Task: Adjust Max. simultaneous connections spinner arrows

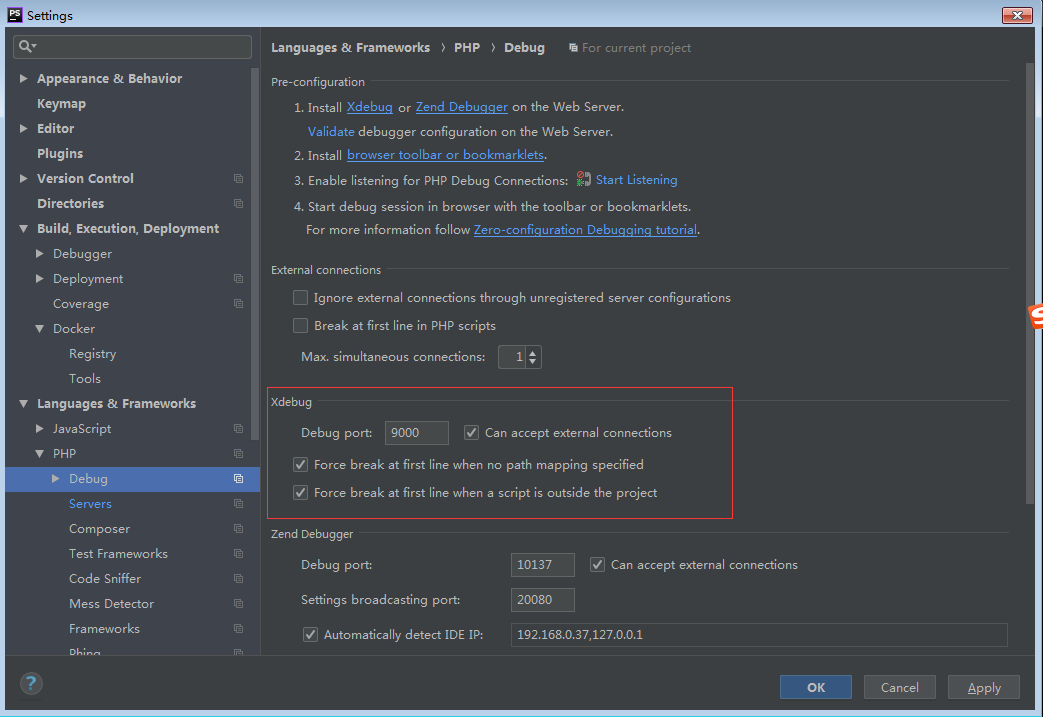Action: 533,357
